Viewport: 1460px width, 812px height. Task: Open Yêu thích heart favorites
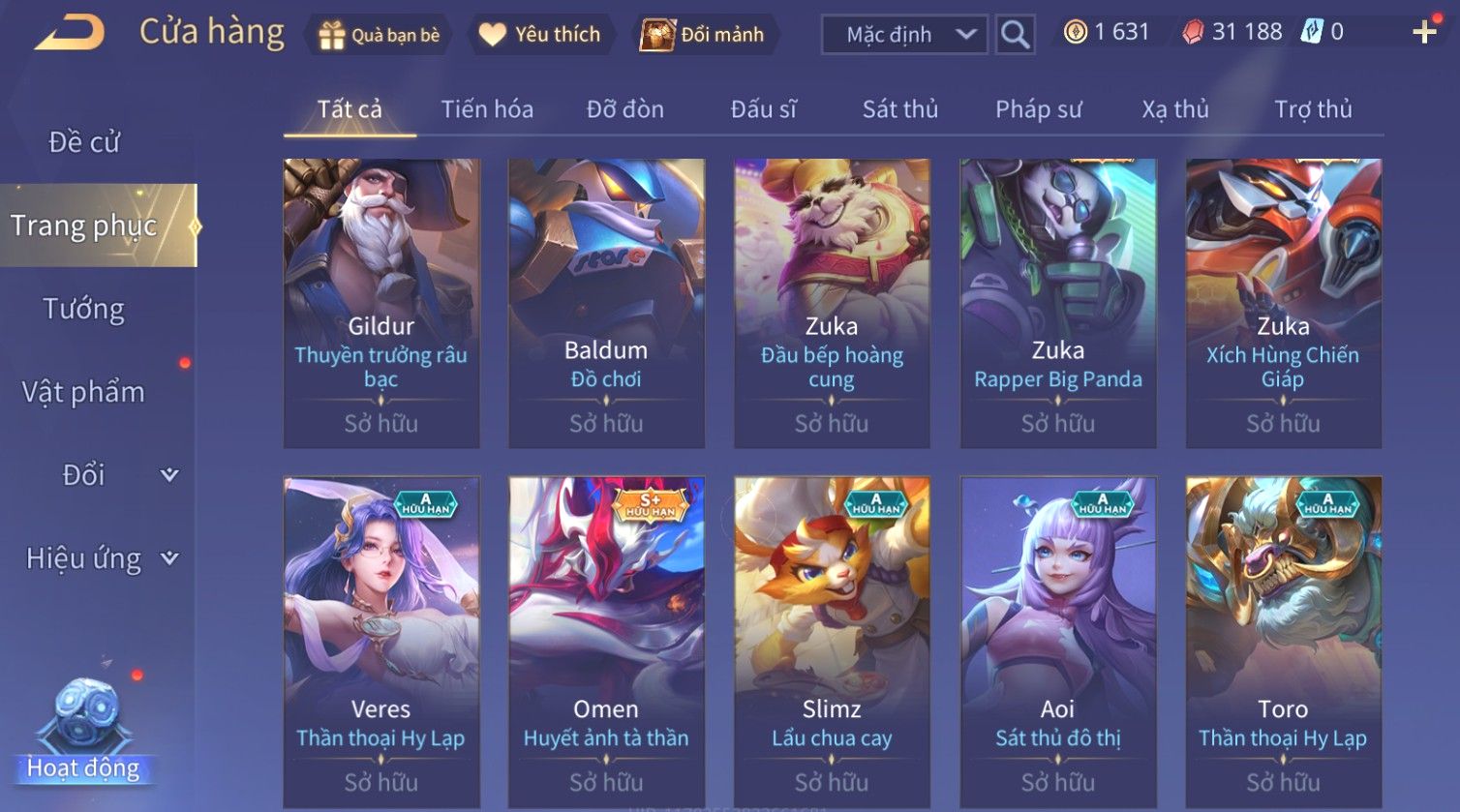[492, 35]
